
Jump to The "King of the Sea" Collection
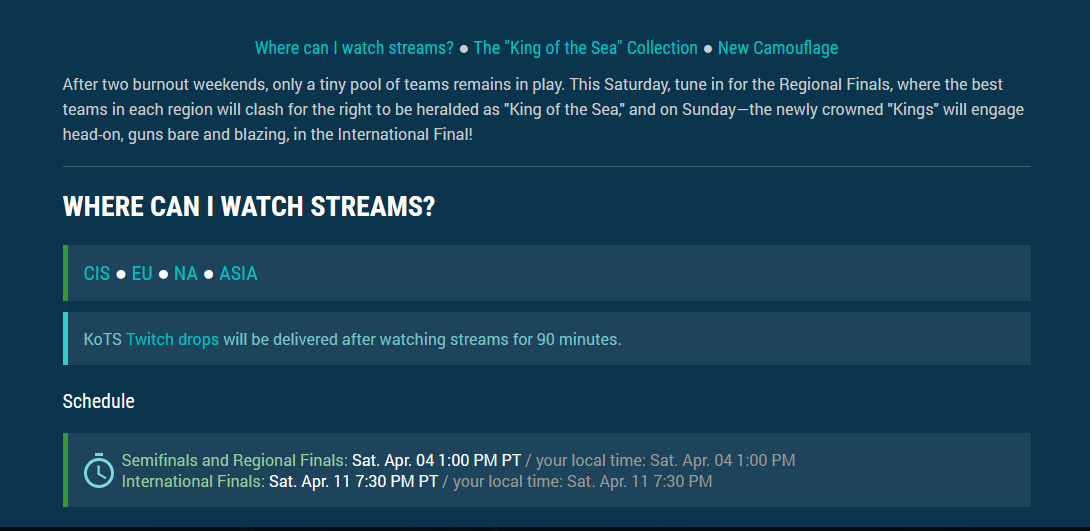tap(585, 48)
